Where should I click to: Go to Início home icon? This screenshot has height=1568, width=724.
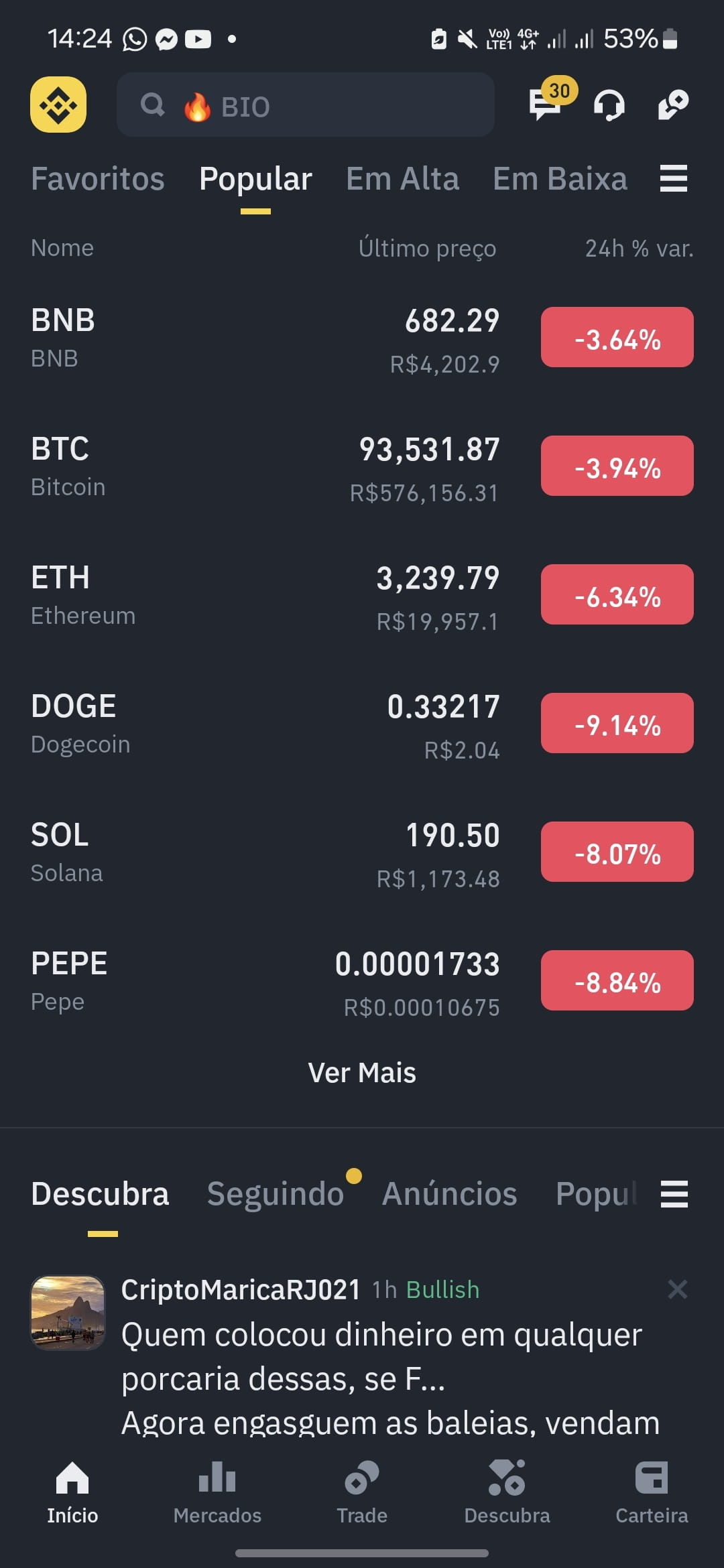(x=72, y=1477)
